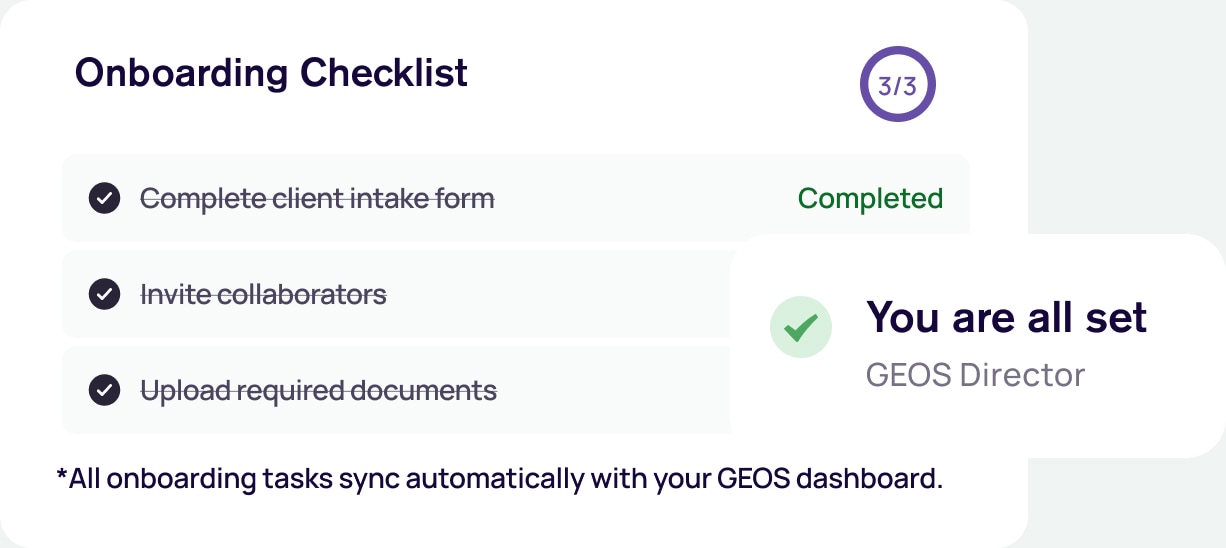Click the Onboarding Checklist heading
Viewport: 1226px width, 548px height.
point(271,73)
